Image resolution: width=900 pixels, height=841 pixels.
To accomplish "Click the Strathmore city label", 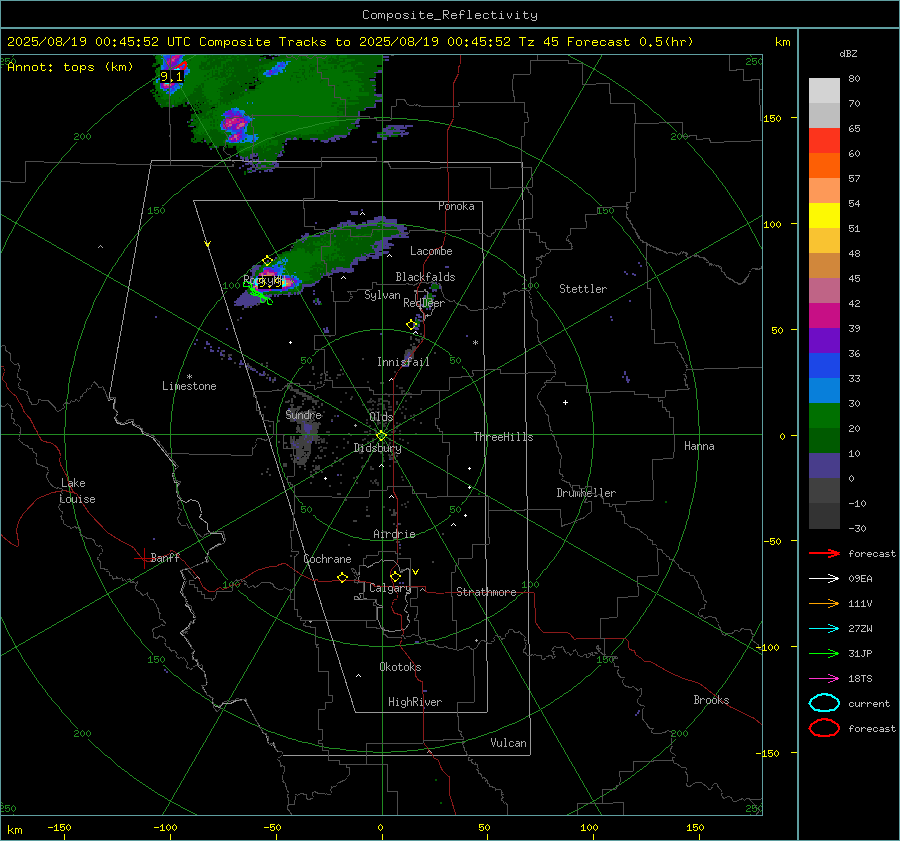I will coord(486,592).
